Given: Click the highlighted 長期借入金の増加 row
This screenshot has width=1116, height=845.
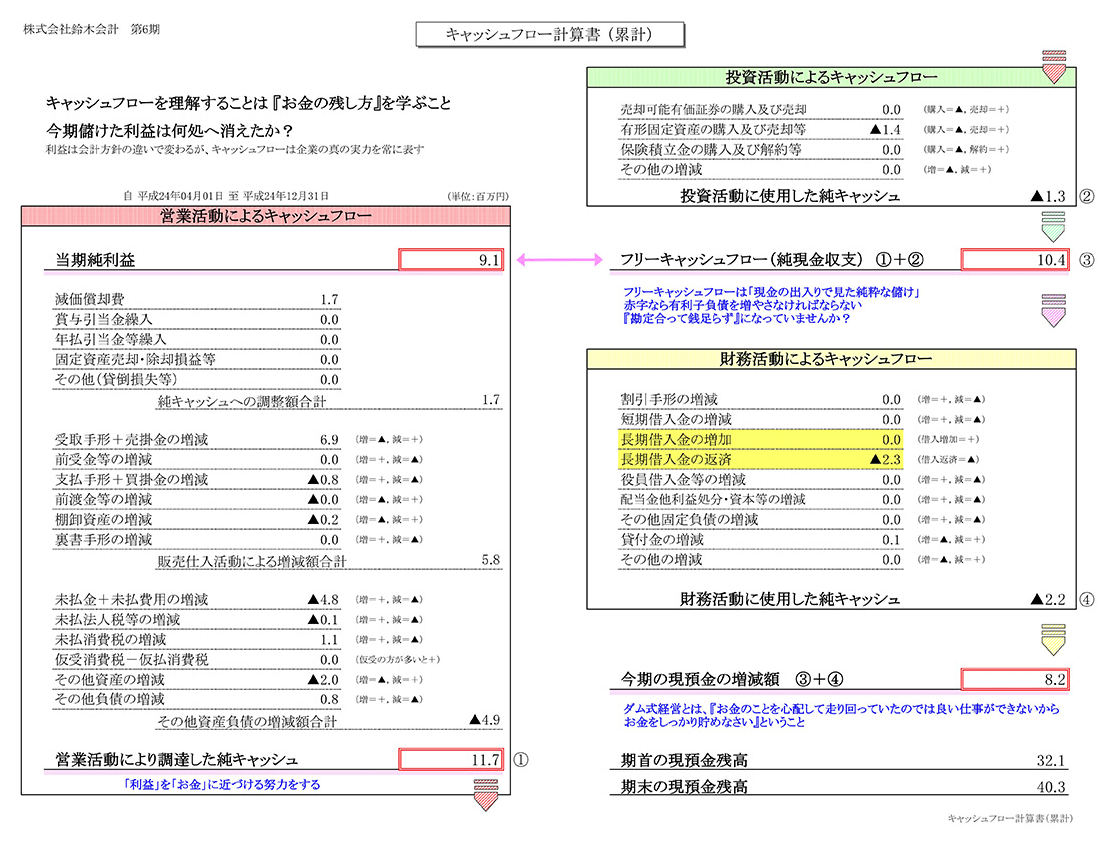Looking at the screenshot, I should (x=760, y=440).
